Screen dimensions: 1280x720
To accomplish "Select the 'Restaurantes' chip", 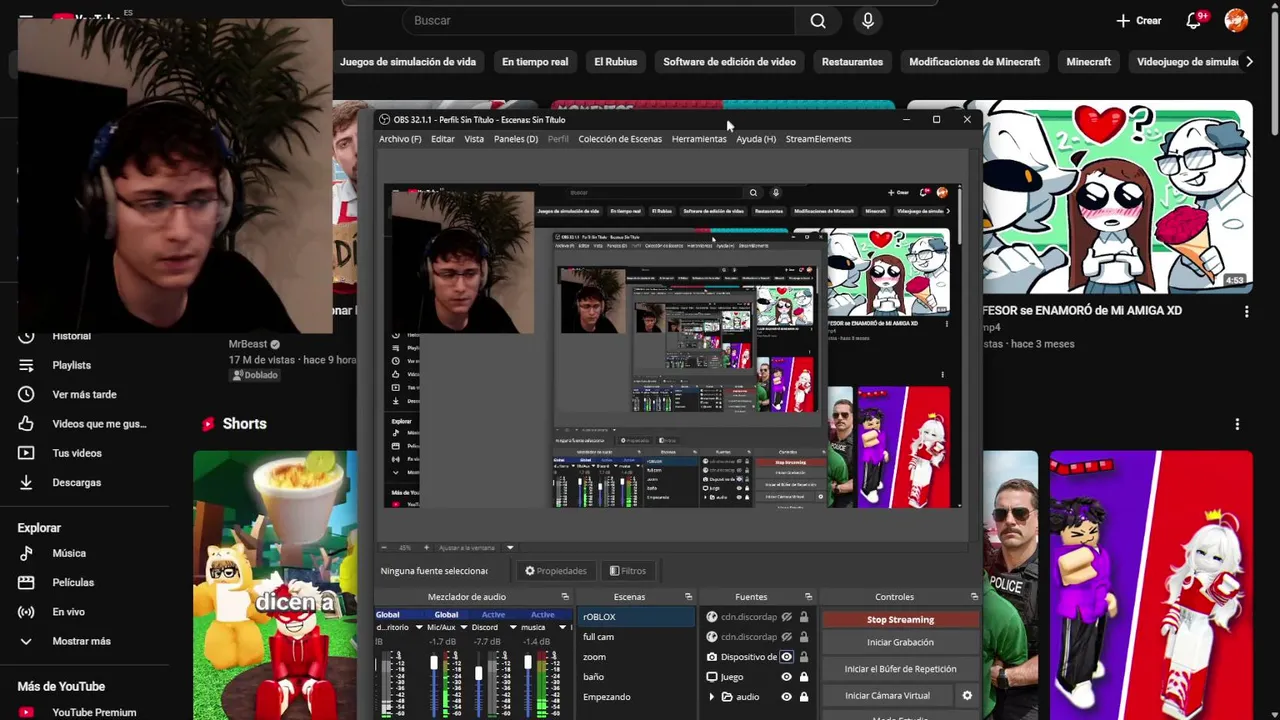I will [852, 62].
